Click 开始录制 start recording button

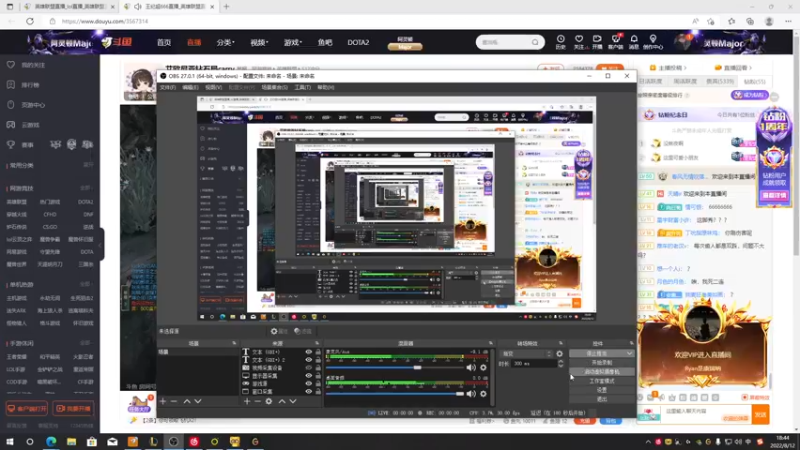602,363
